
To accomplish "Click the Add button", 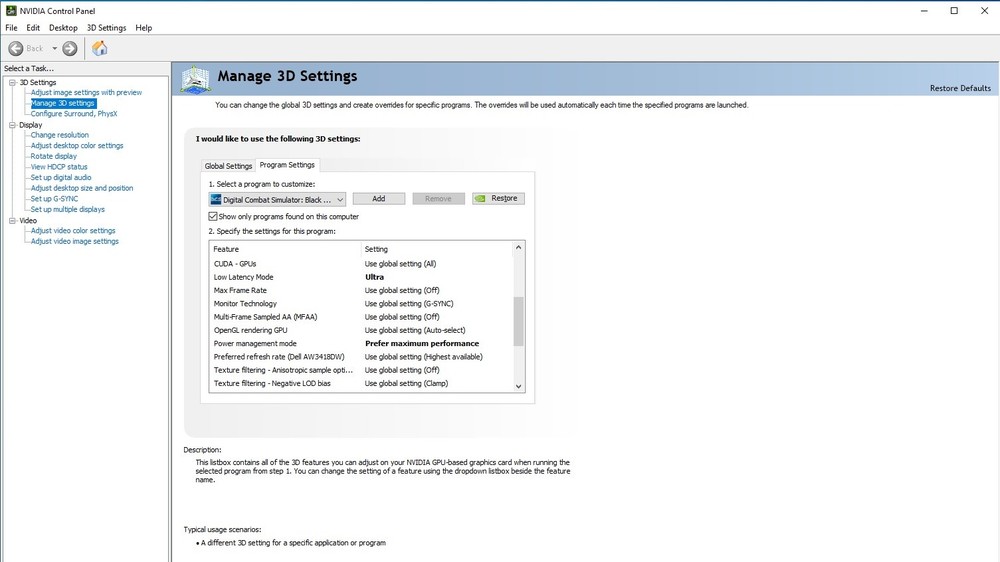I will point(379,198).
